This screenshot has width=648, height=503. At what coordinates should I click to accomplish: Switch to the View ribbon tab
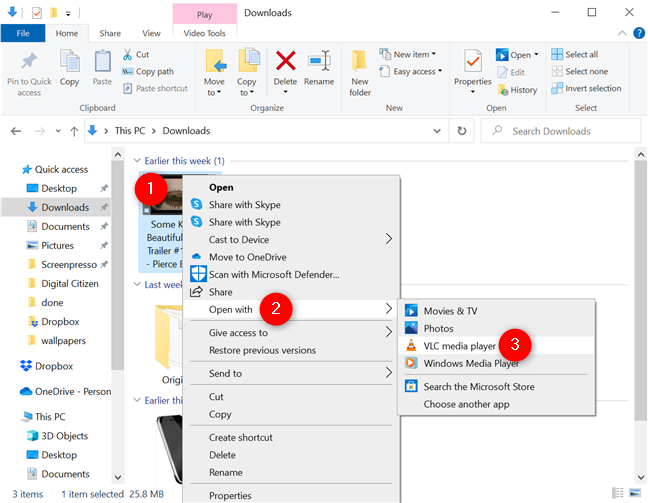click(151, 33)
